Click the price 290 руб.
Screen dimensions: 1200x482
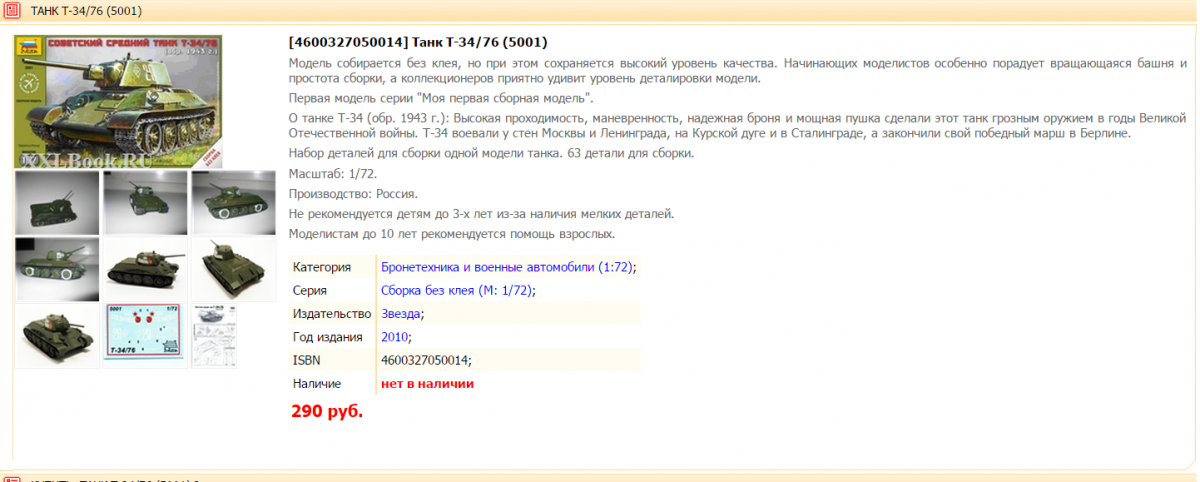coord(327,411)
